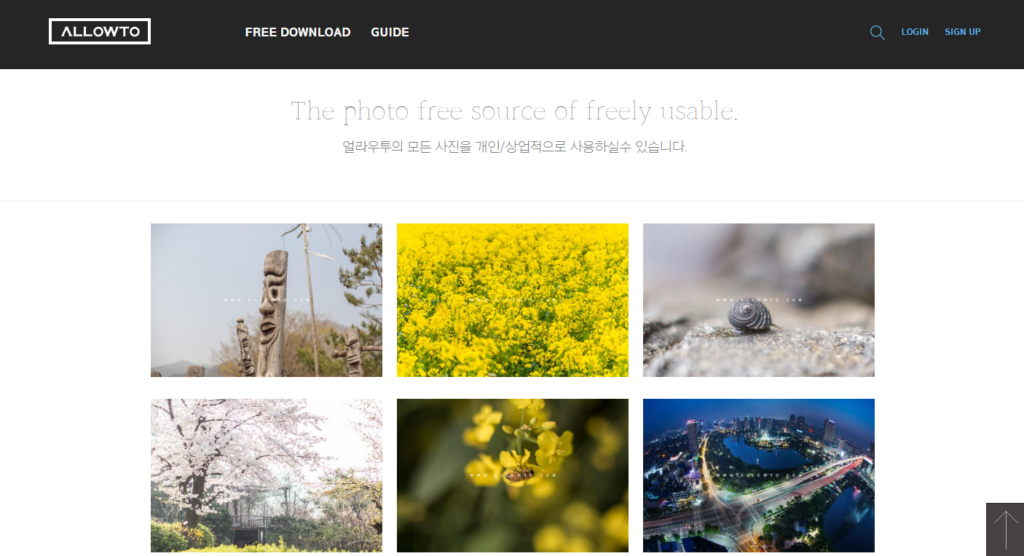Open the GUIDE menu item
Viewport: 1024px width, 556px height.
click(390, 32)
